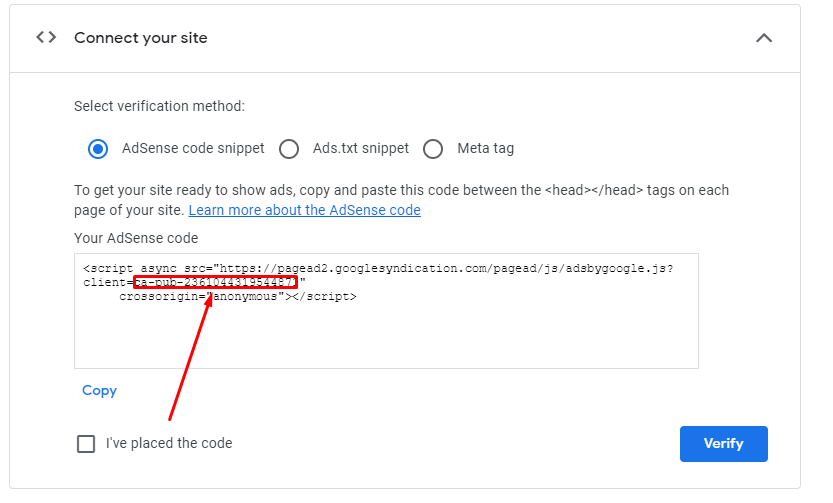Click inside the AdSense code text box
Screen dimensions: 833x503
[x=386, y=311]
